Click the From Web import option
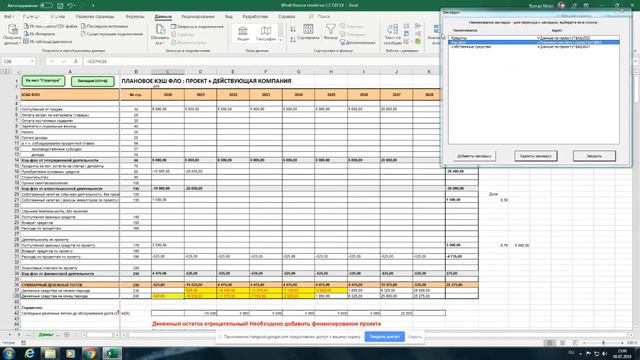 (x=40, y=34)
